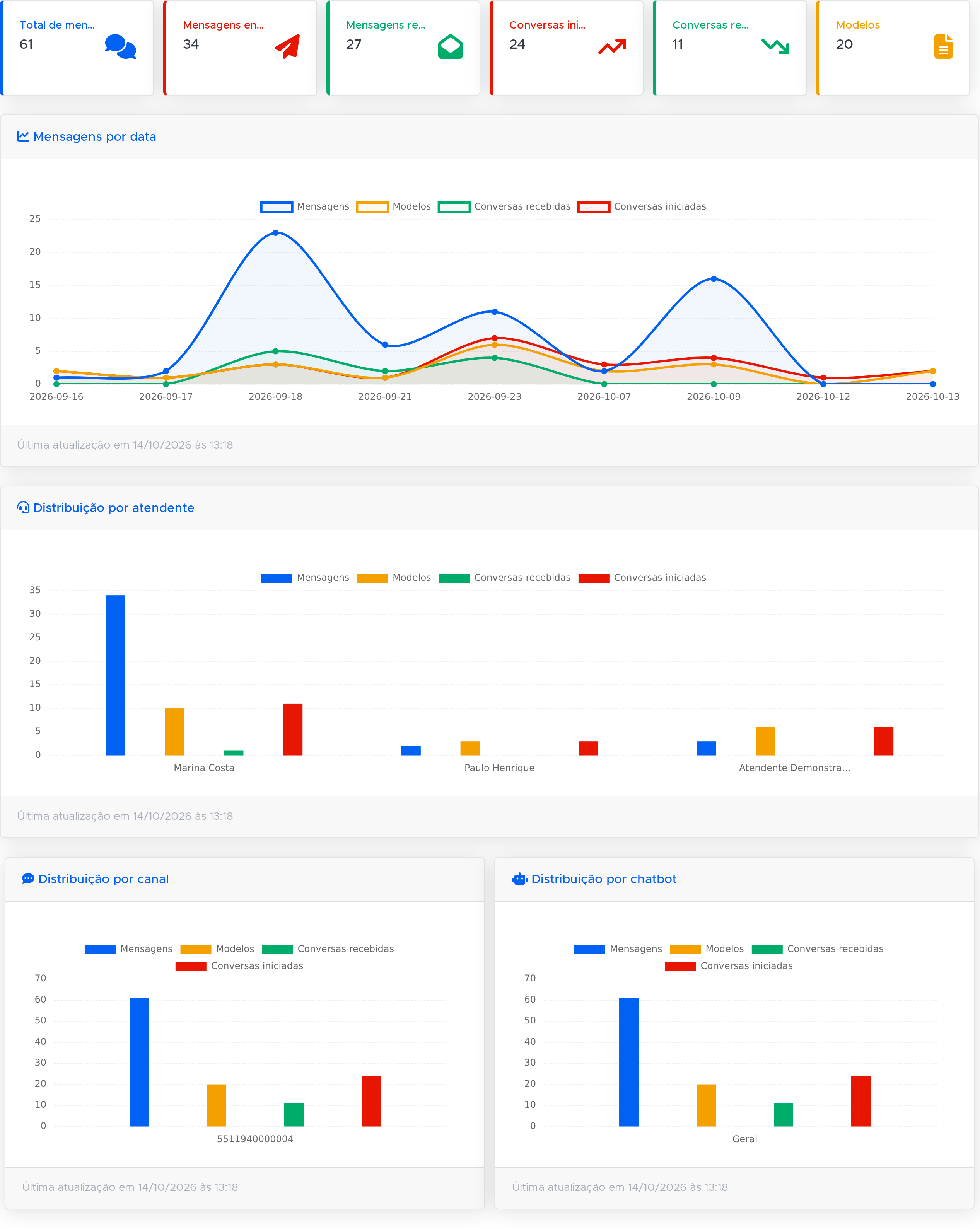Click Marina Costa's blue Mensagens bar

coord(116,675)
